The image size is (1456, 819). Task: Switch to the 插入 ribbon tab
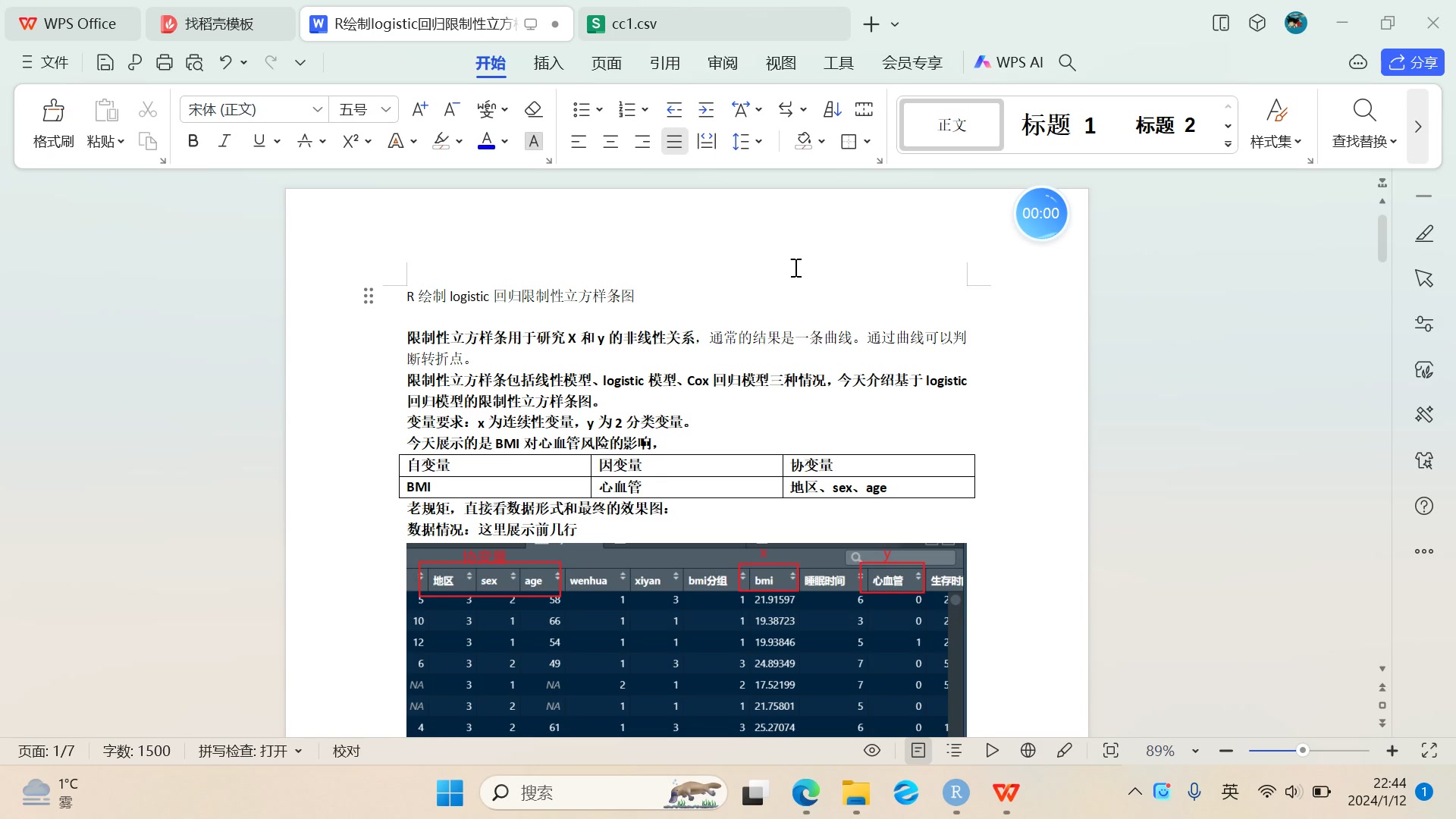548,63
